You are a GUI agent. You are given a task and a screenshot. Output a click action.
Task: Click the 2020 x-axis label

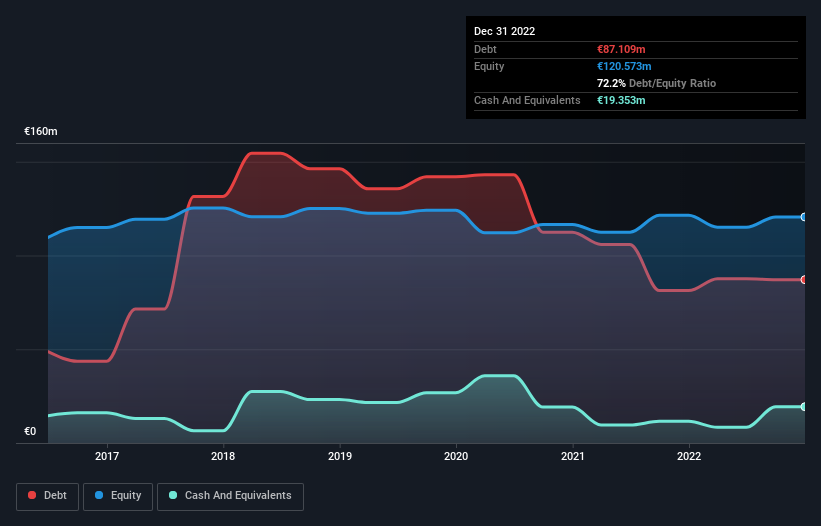[456, 456]
